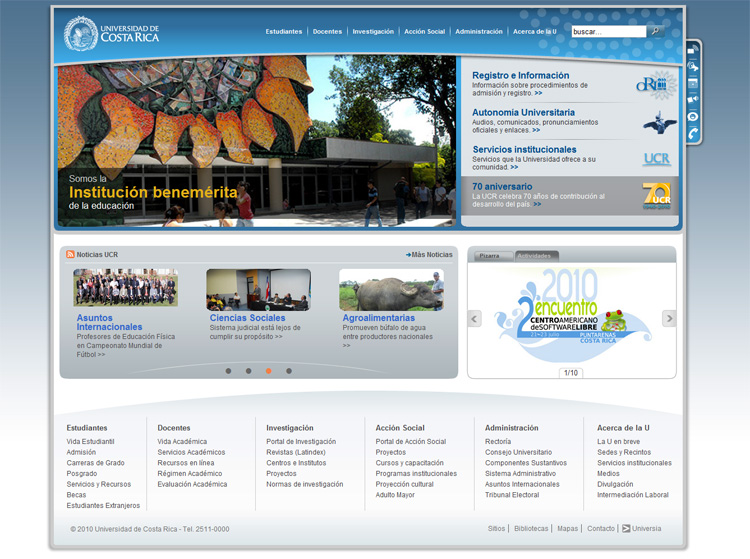The image size is (750, 559).
Task: Open Estudiantes Extranjeros footer link
Action: click(x=103, y=505)
